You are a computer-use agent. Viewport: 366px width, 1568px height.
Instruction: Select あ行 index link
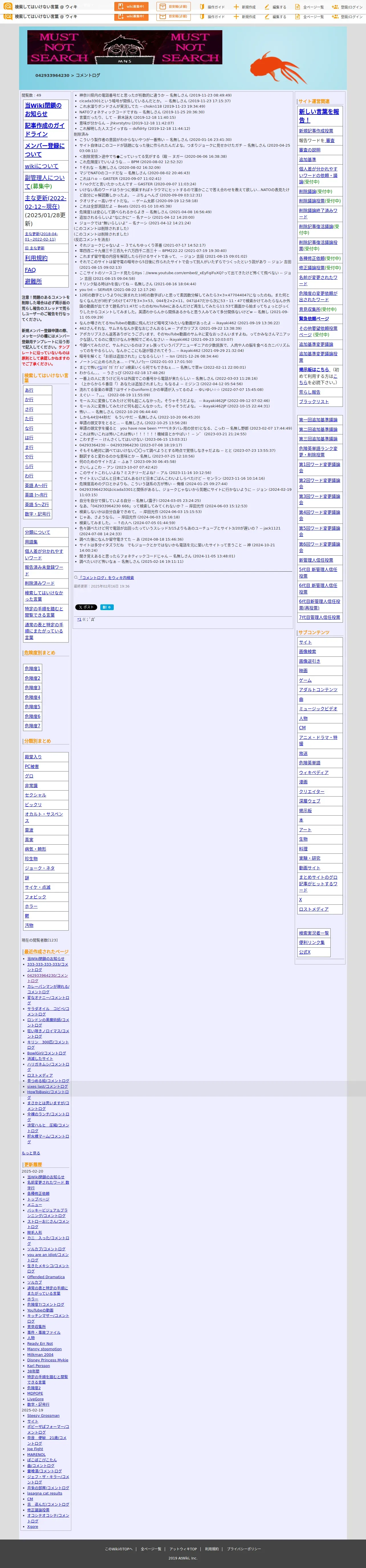pos(29,390)
